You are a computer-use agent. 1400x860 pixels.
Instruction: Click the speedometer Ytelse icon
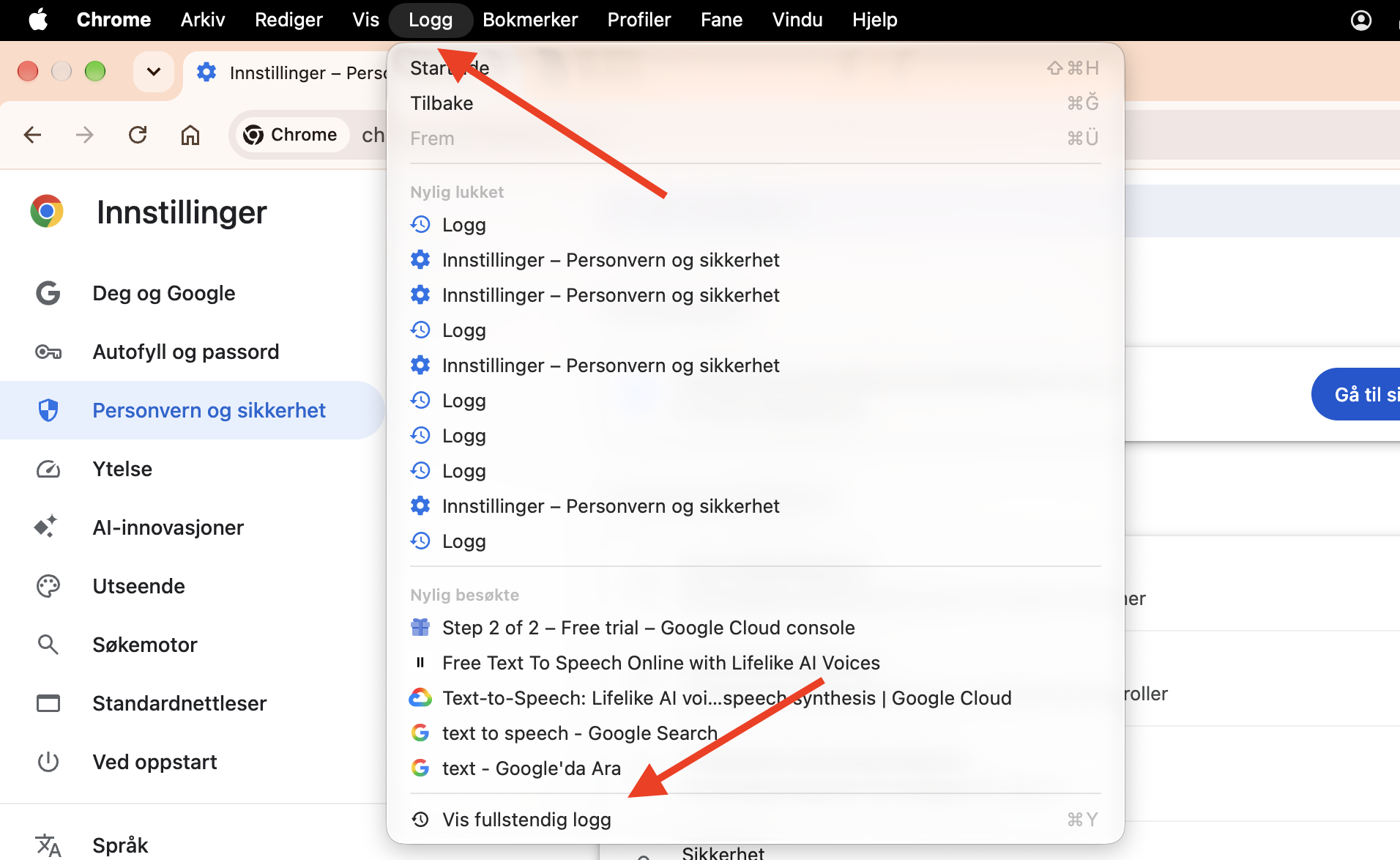click(x=48, y=469)
